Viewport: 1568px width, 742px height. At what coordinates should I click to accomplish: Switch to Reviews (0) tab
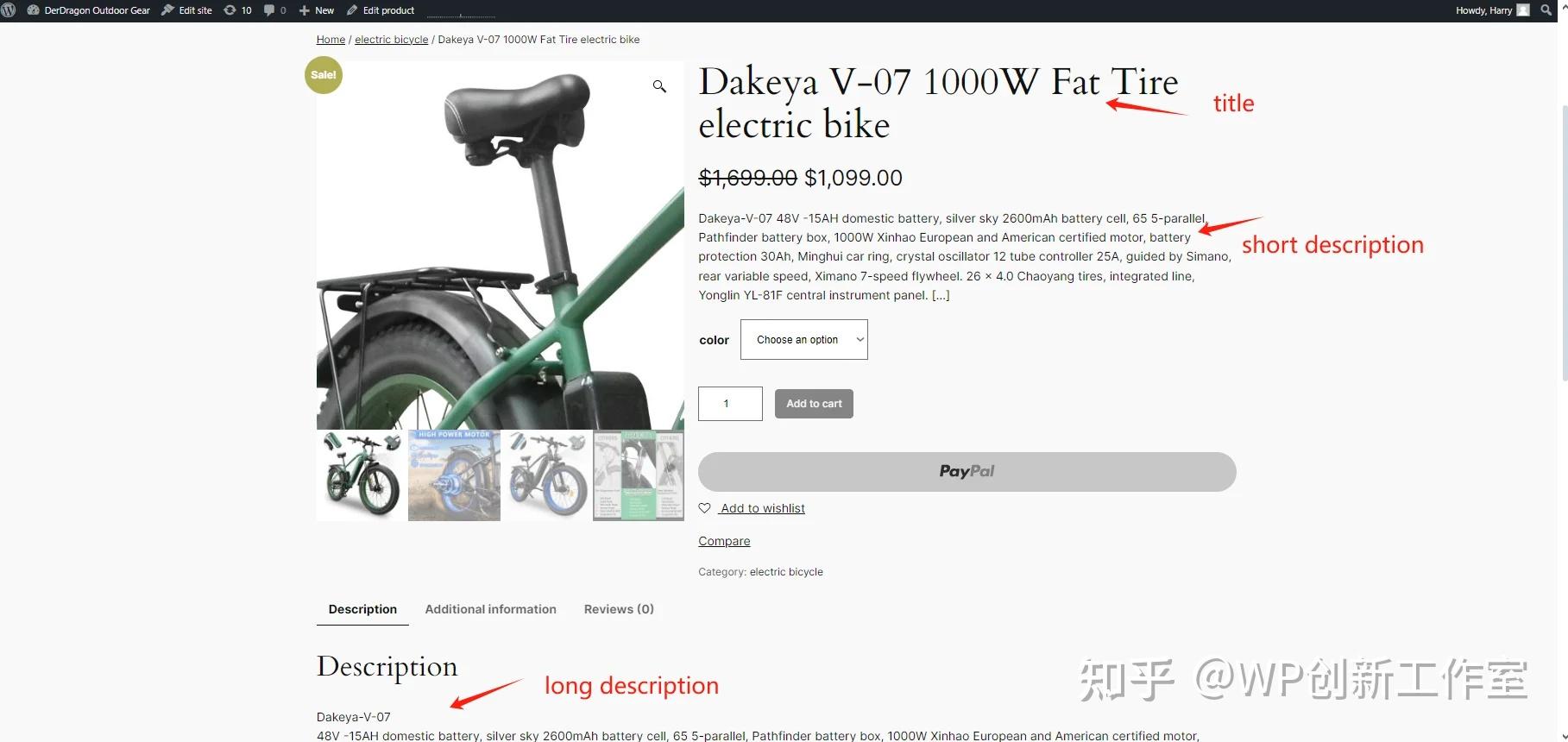pyautogui.click(x=619, y=609)
